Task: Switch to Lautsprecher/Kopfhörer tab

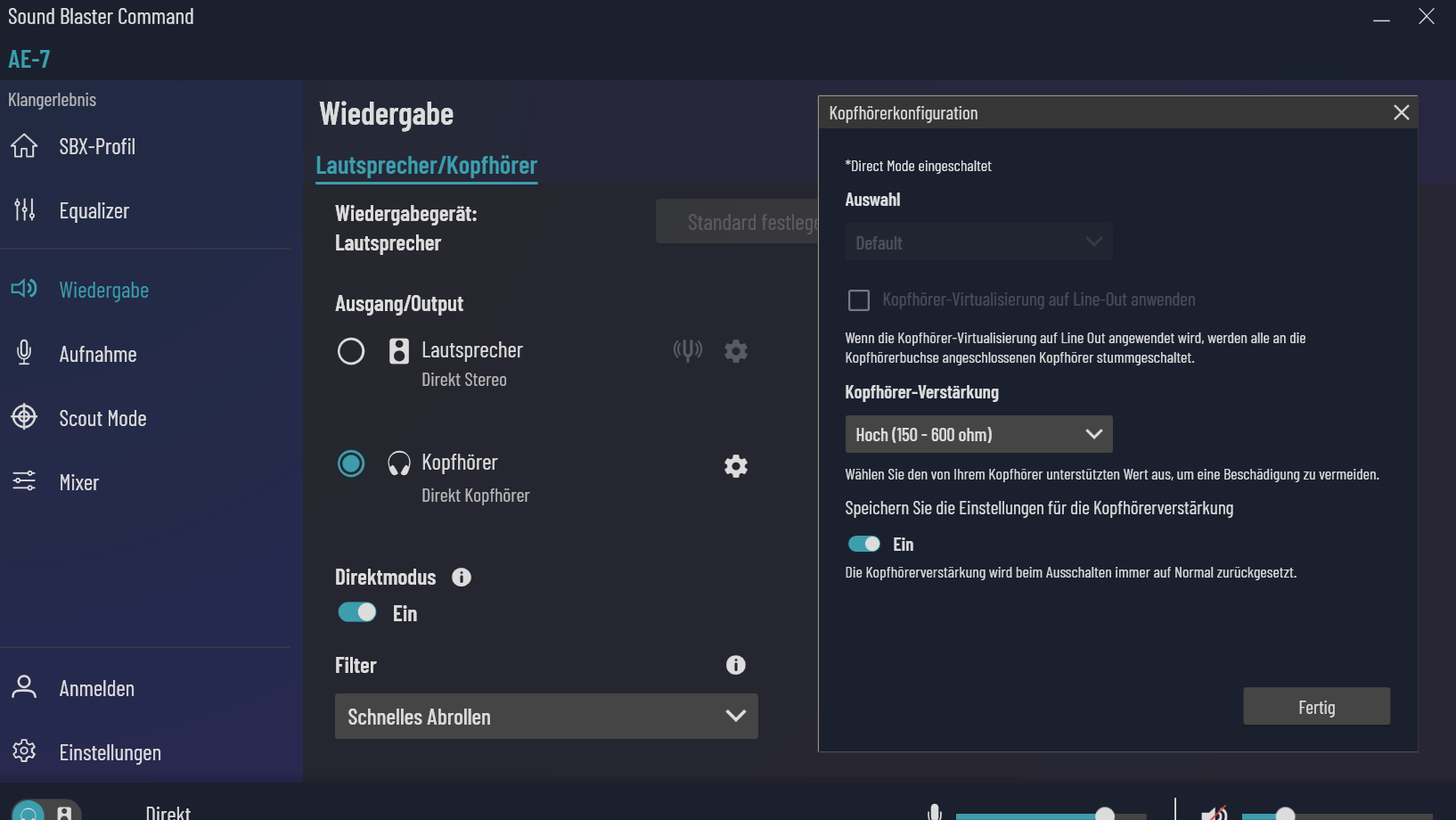Action: click(x=427, y=166)
